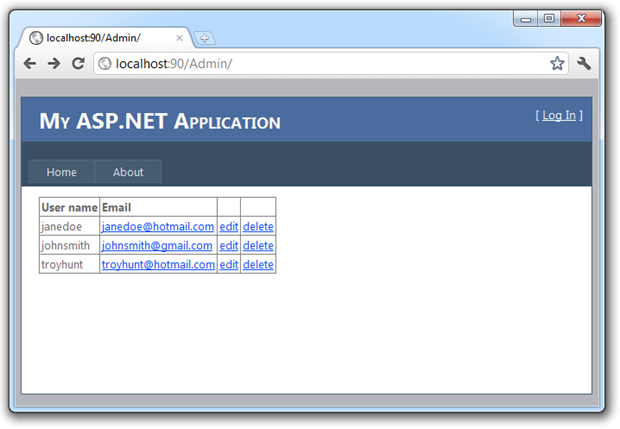Reload the page with refresh icon
The height and width of the screenshot is (429, 620).
pos(78,63)
